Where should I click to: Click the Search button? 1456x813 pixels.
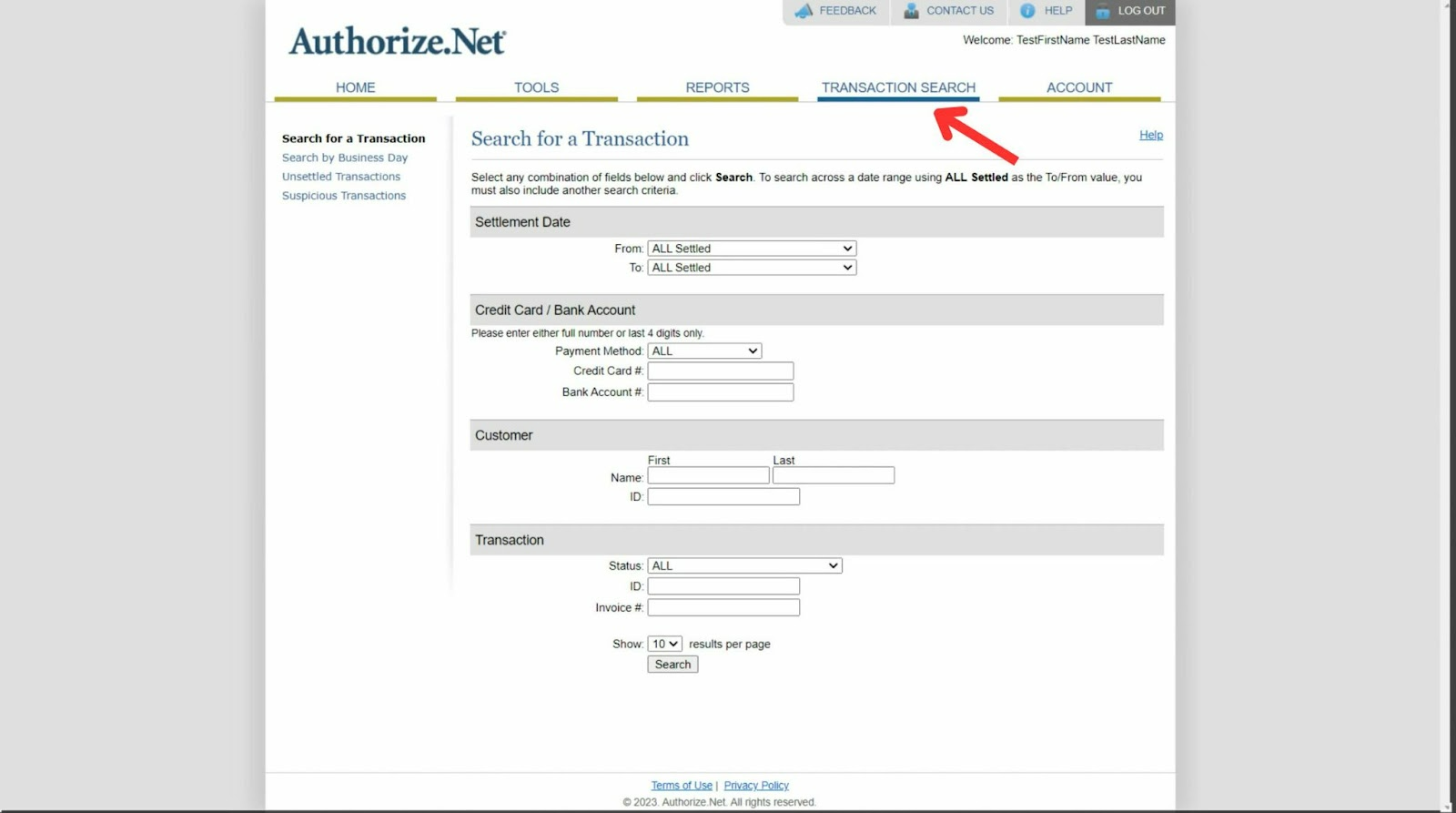[x=672, y=665]
